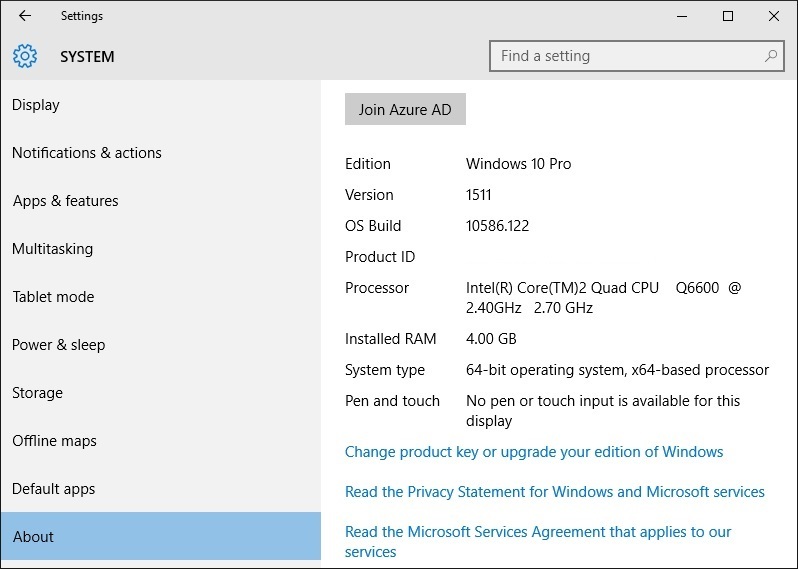The width and height of the screenshot is (798, 569).
Task: Maximize the Settings window
Action: [728, 16]
